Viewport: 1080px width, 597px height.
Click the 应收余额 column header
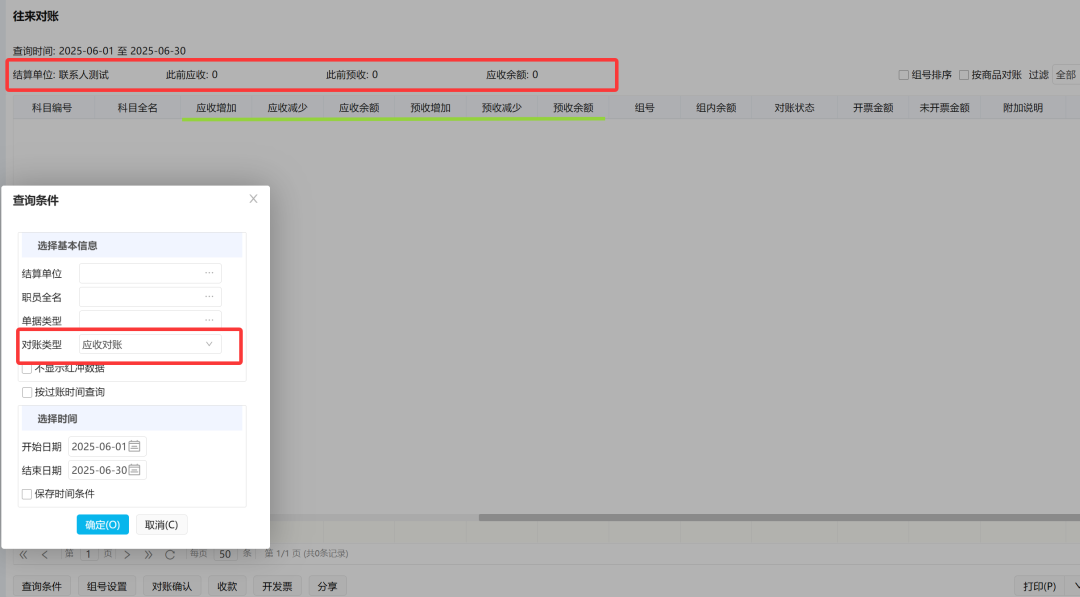coord(359,108)
